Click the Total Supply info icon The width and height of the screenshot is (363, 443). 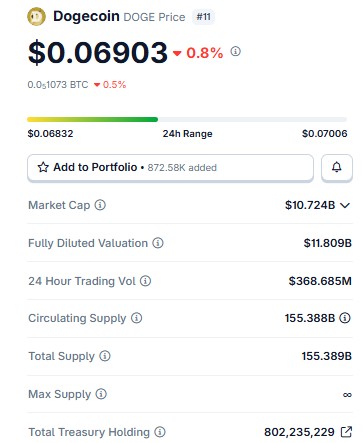[105, 356]
